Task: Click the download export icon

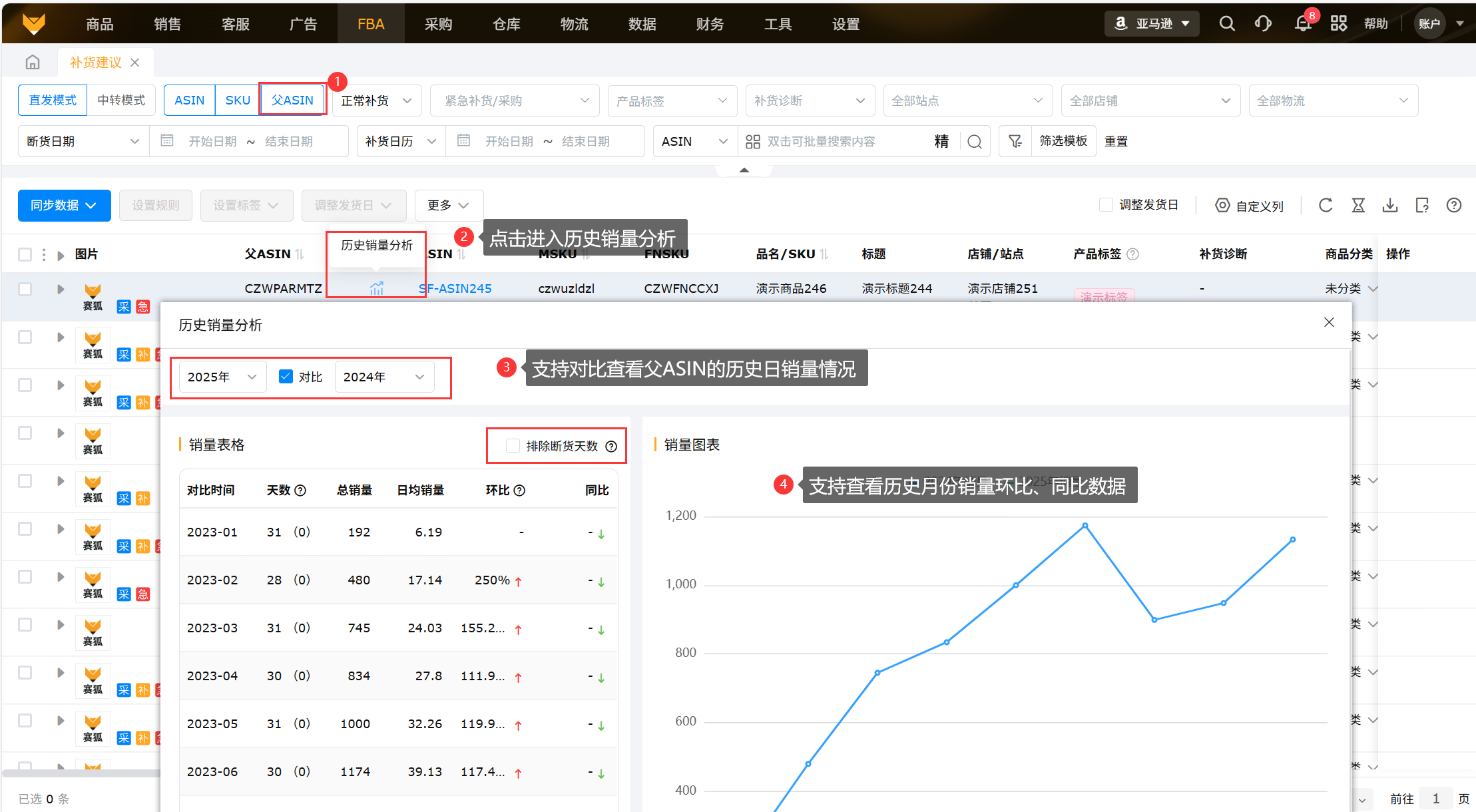Action: 1390,206
